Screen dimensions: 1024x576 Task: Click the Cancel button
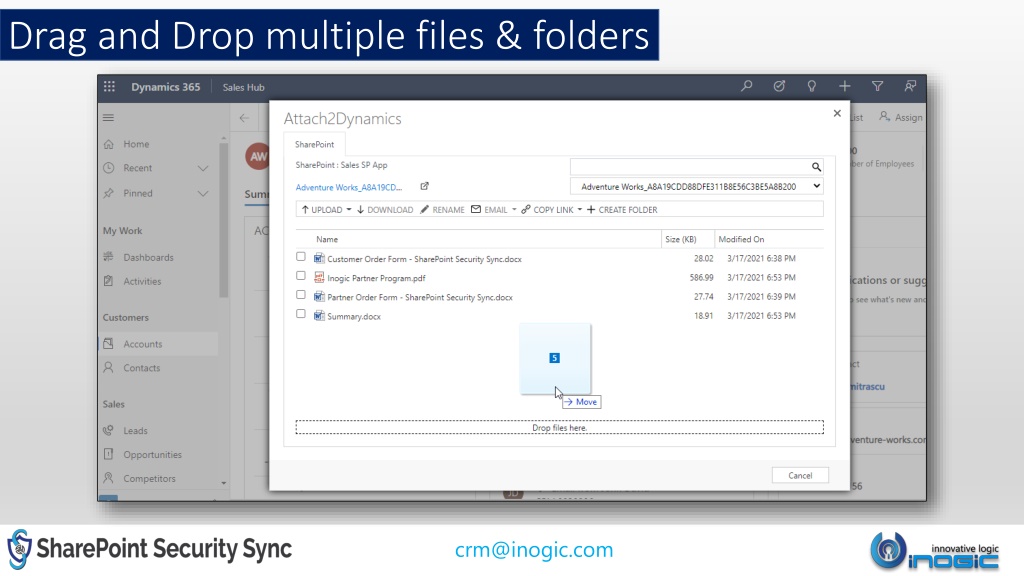pos(800,475)
